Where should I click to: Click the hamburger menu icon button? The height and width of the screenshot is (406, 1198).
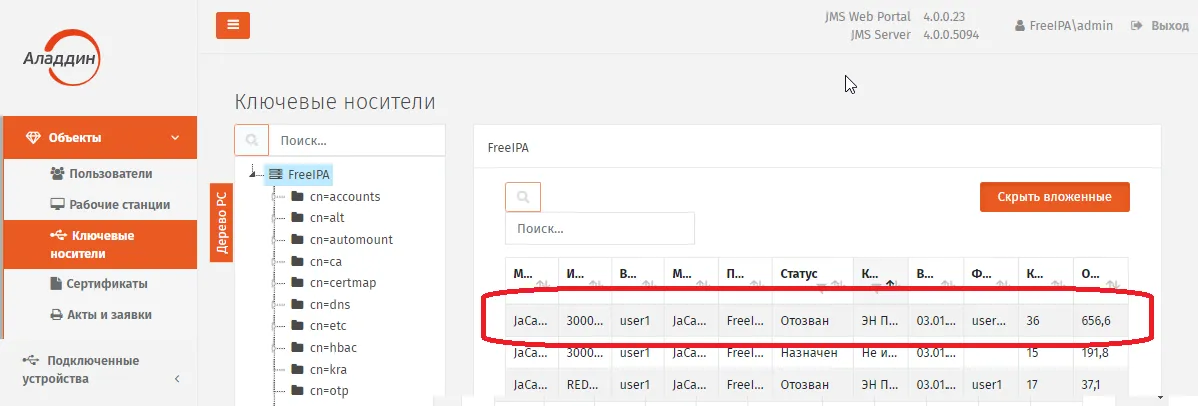pos(233,24)
